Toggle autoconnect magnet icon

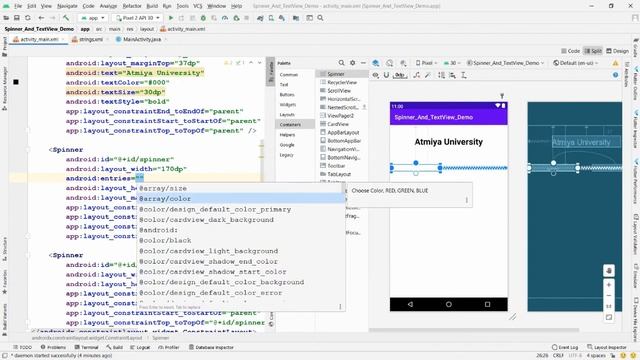pyautogui.click(x=386, y=75)
